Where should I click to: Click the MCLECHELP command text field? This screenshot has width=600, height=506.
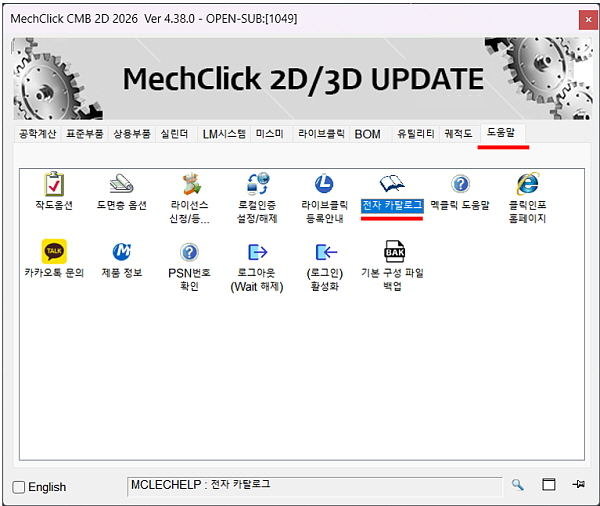[x=315, y=486]
